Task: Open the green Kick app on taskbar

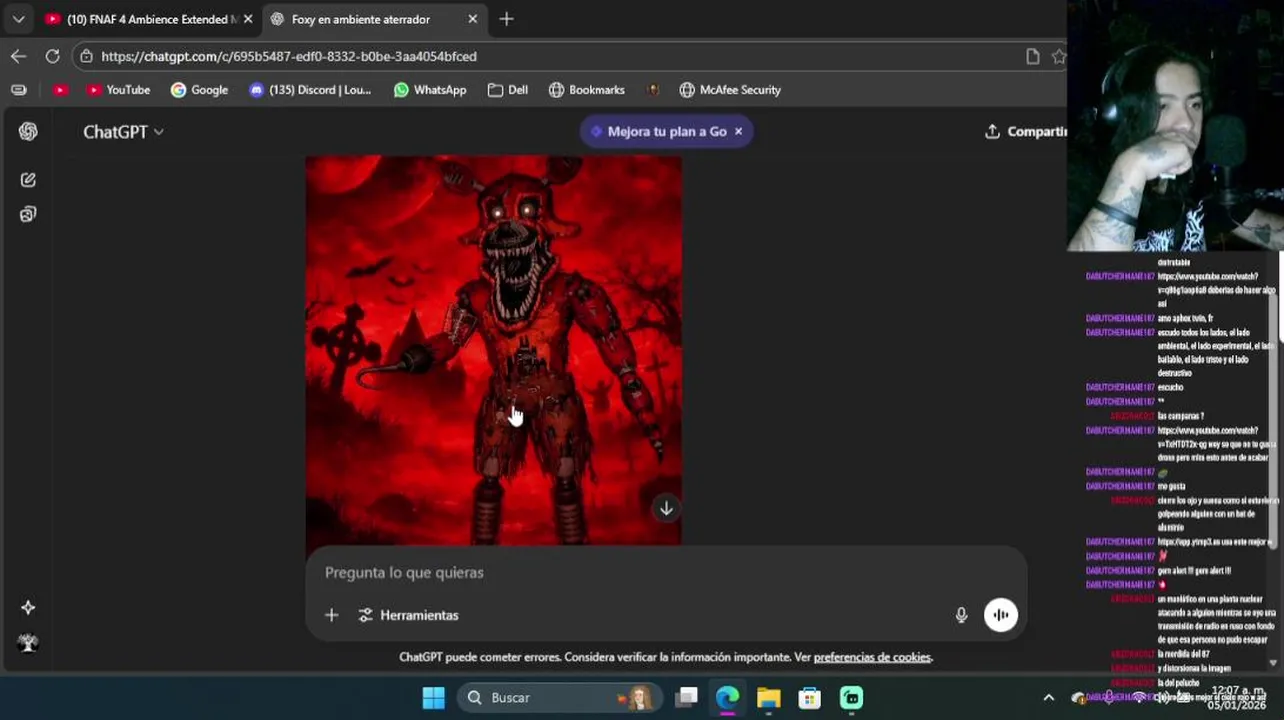Action: click(851, 697)
